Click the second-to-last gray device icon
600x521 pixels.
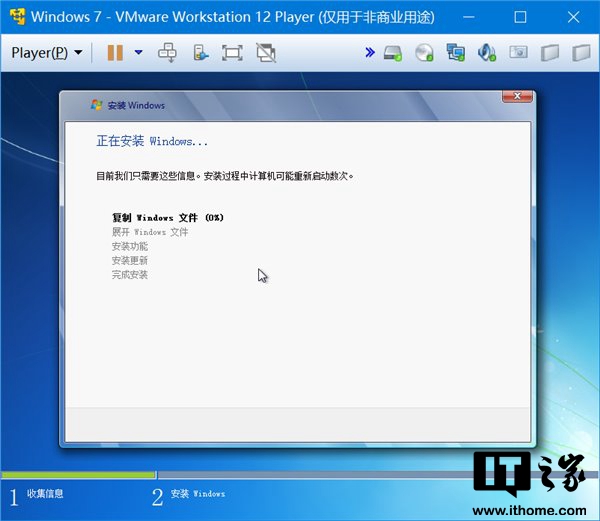pyautogui.click(x=549, y=52)
